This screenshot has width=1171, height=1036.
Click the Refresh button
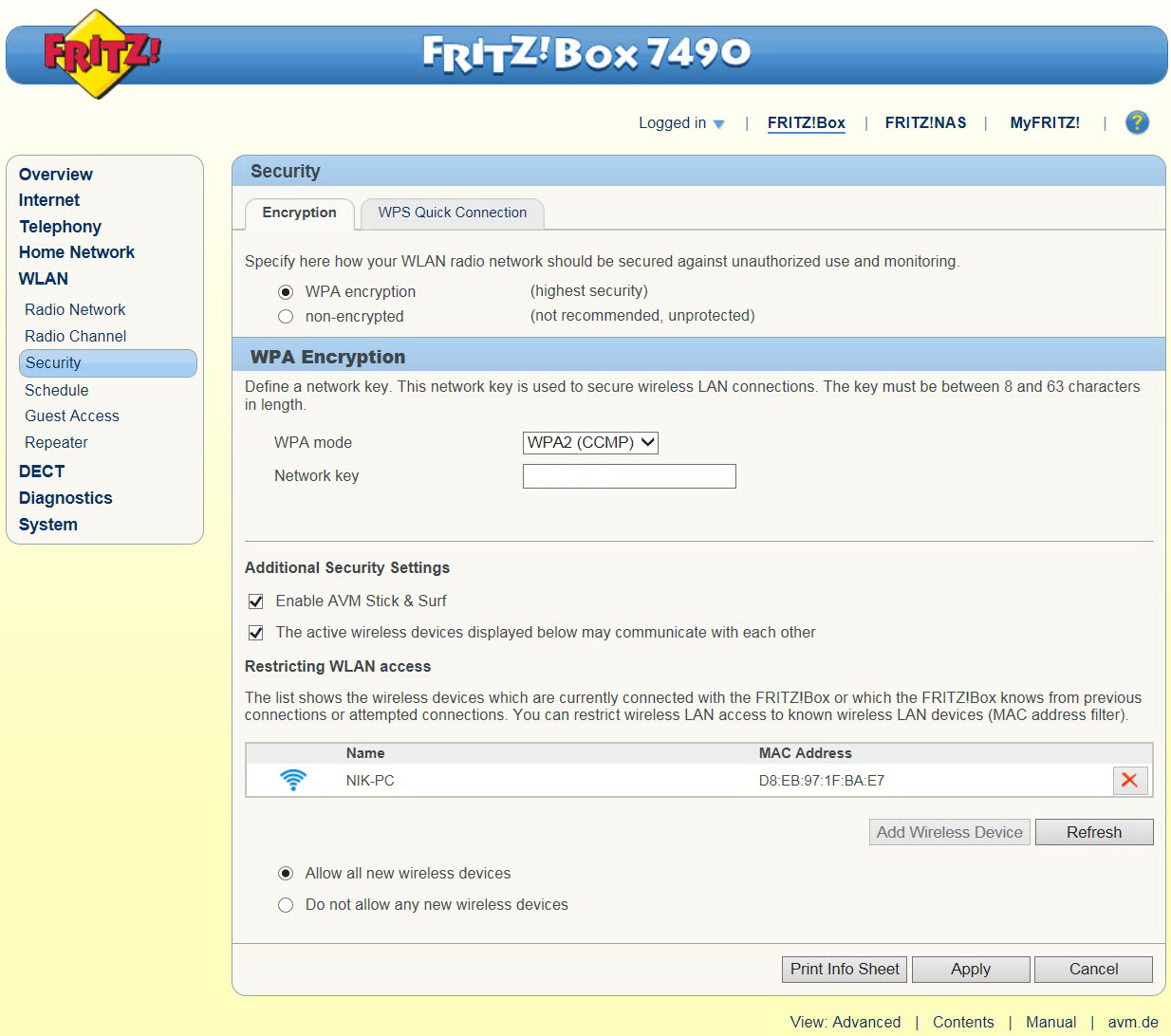(x=1094, y=832)
